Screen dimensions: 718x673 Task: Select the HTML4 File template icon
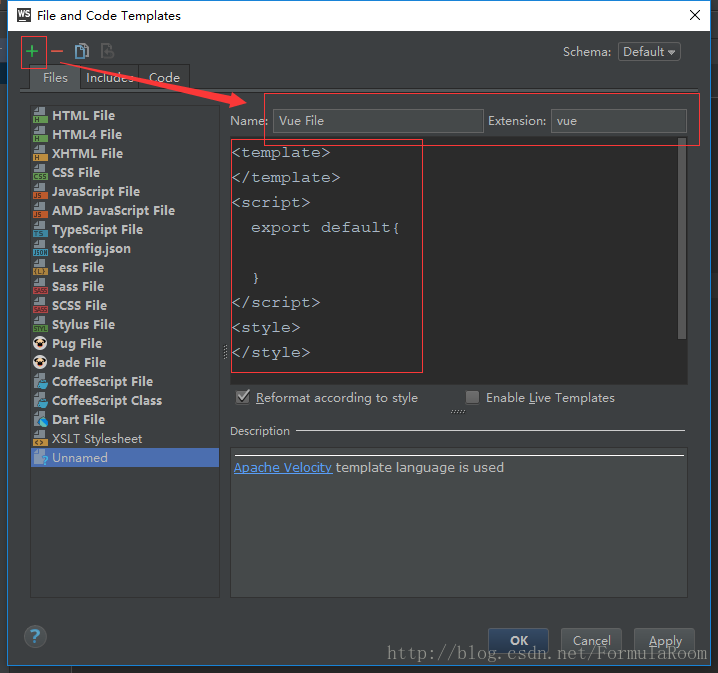pyautogui.click(x=40, y=134)
